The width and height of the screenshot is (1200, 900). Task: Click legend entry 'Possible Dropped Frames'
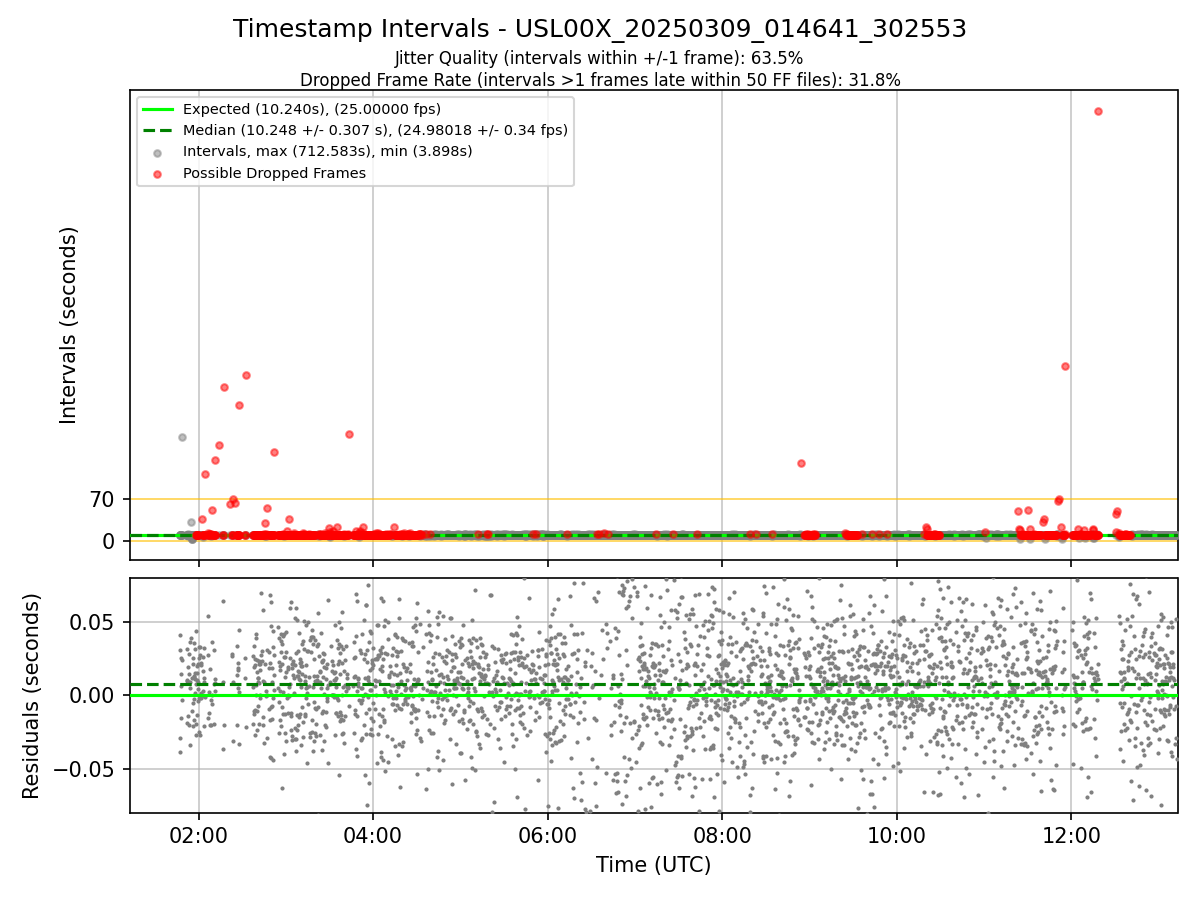pyautogui.click(x=274, y=173)
